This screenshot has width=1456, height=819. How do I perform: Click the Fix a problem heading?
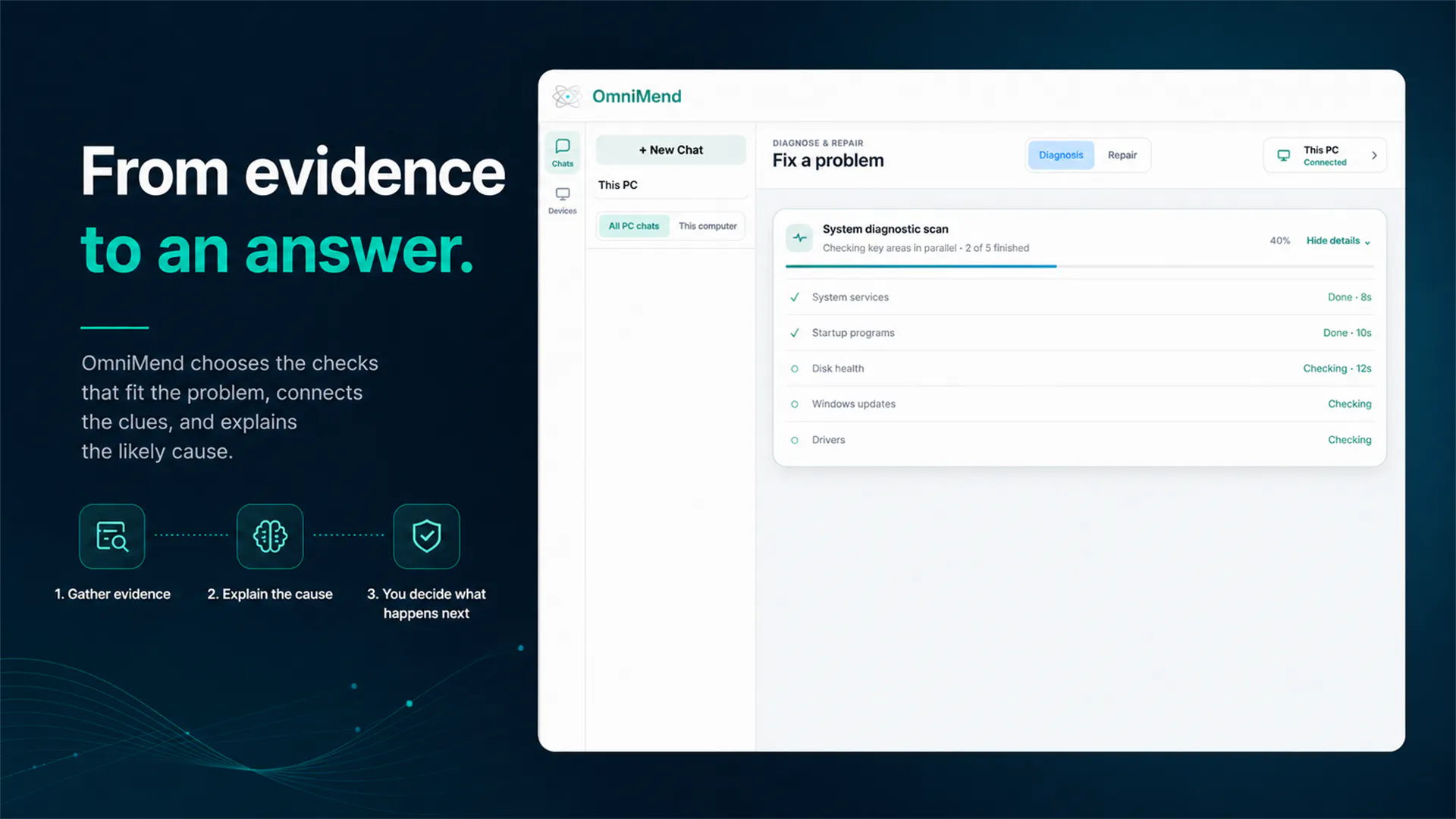click(828, 161)
